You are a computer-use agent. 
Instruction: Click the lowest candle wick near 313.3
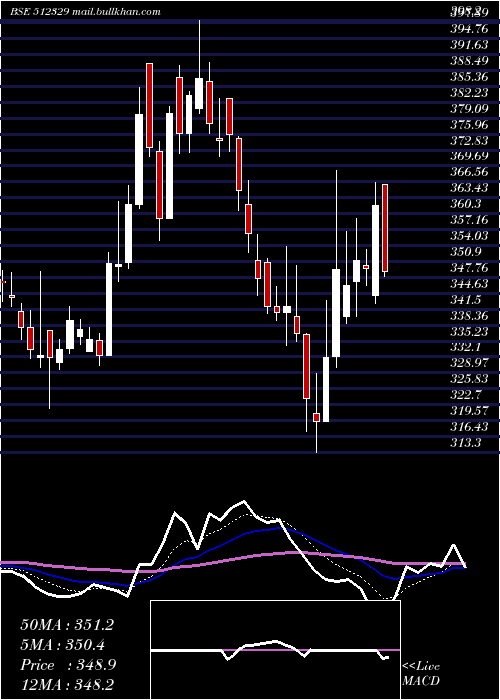(x=317, y=438)
